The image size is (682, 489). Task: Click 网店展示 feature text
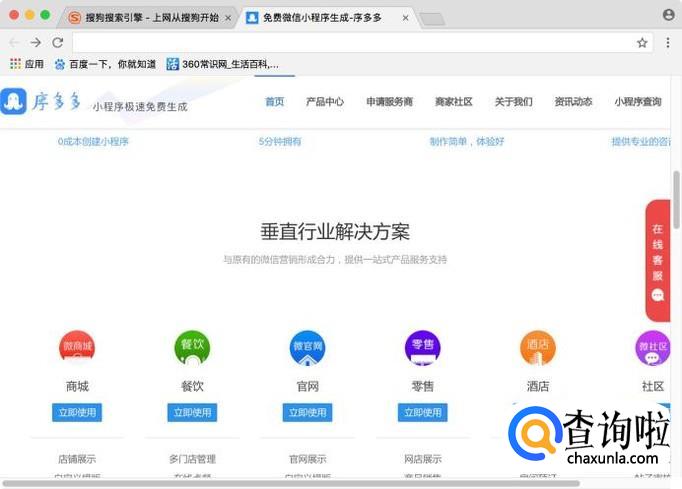423,459
